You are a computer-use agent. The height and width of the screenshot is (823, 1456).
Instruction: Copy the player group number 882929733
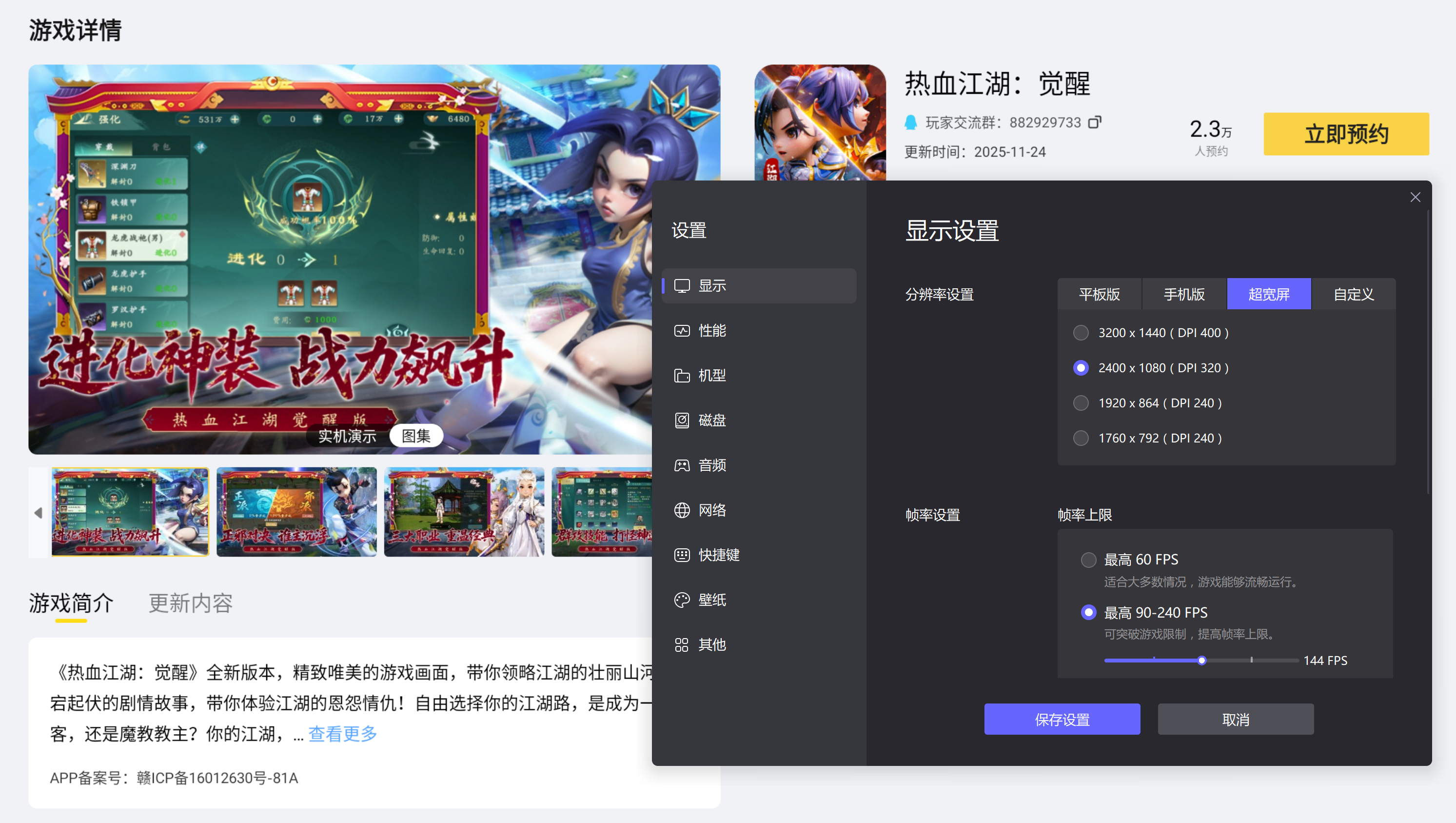point(1095,122)
